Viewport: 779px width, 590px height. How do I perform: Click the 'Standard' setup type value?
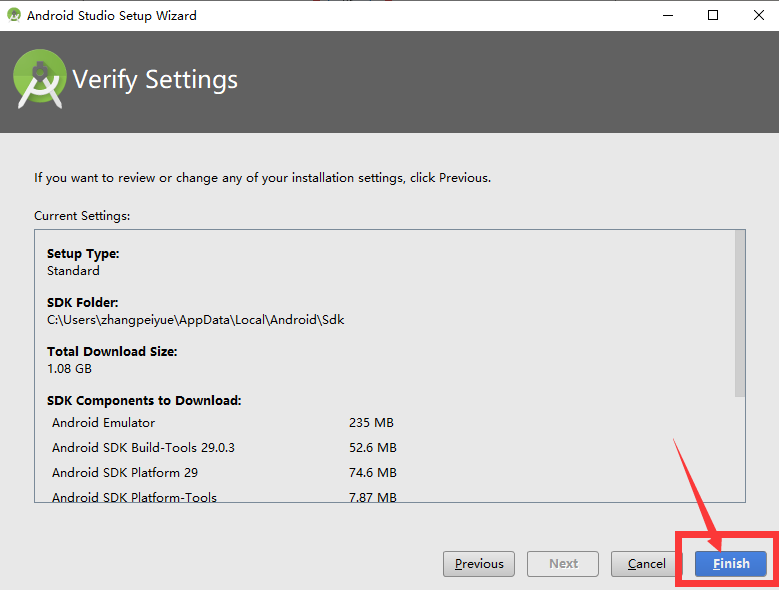point(73,271)
